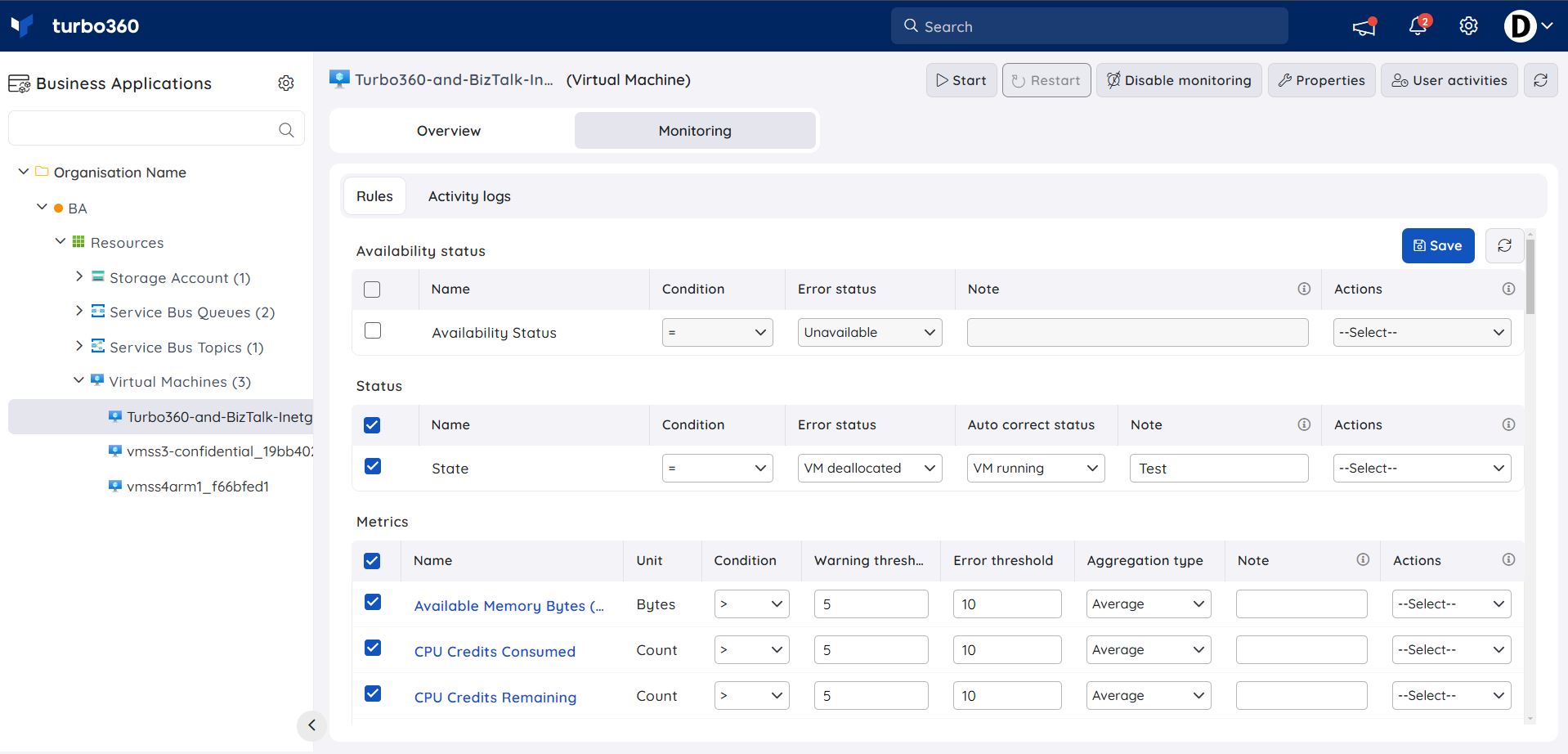Open the Unavailable error status dropdown
This screenshot has height=754, width=1568.
tap(870, 332)
